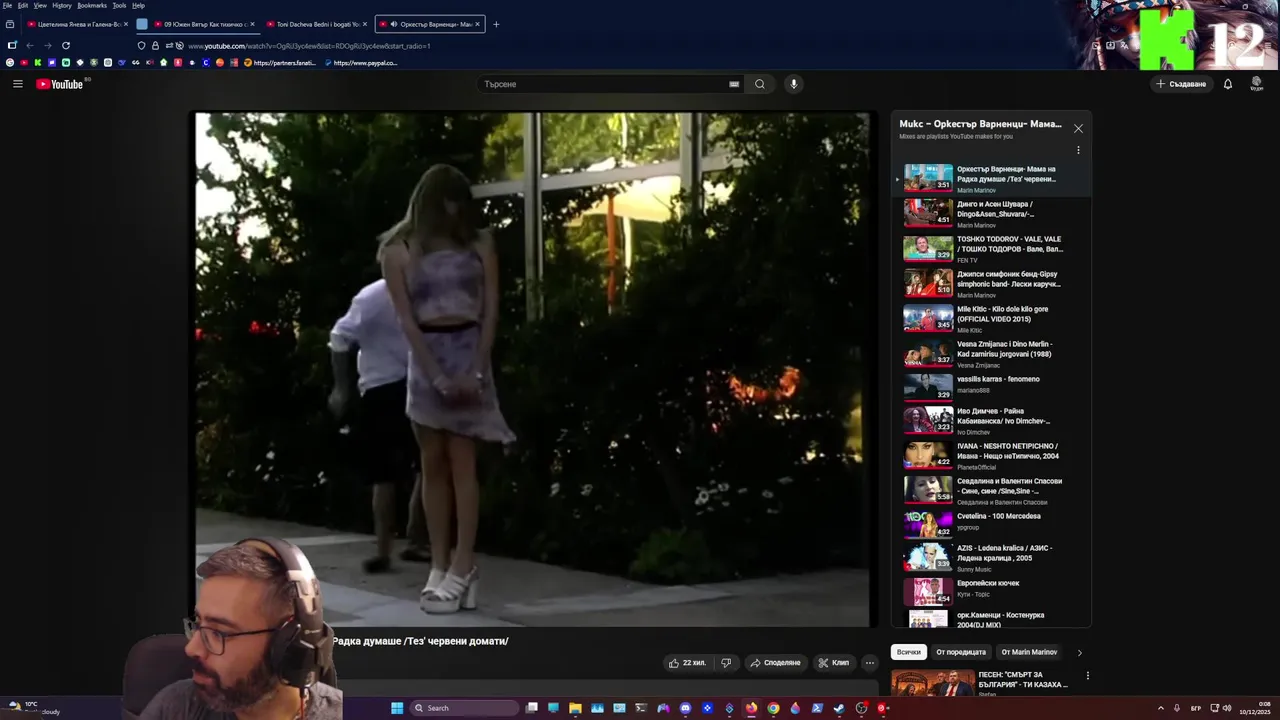Open the YouTube guide hamburger menu
1280x720 pixels.
(17, 84)
